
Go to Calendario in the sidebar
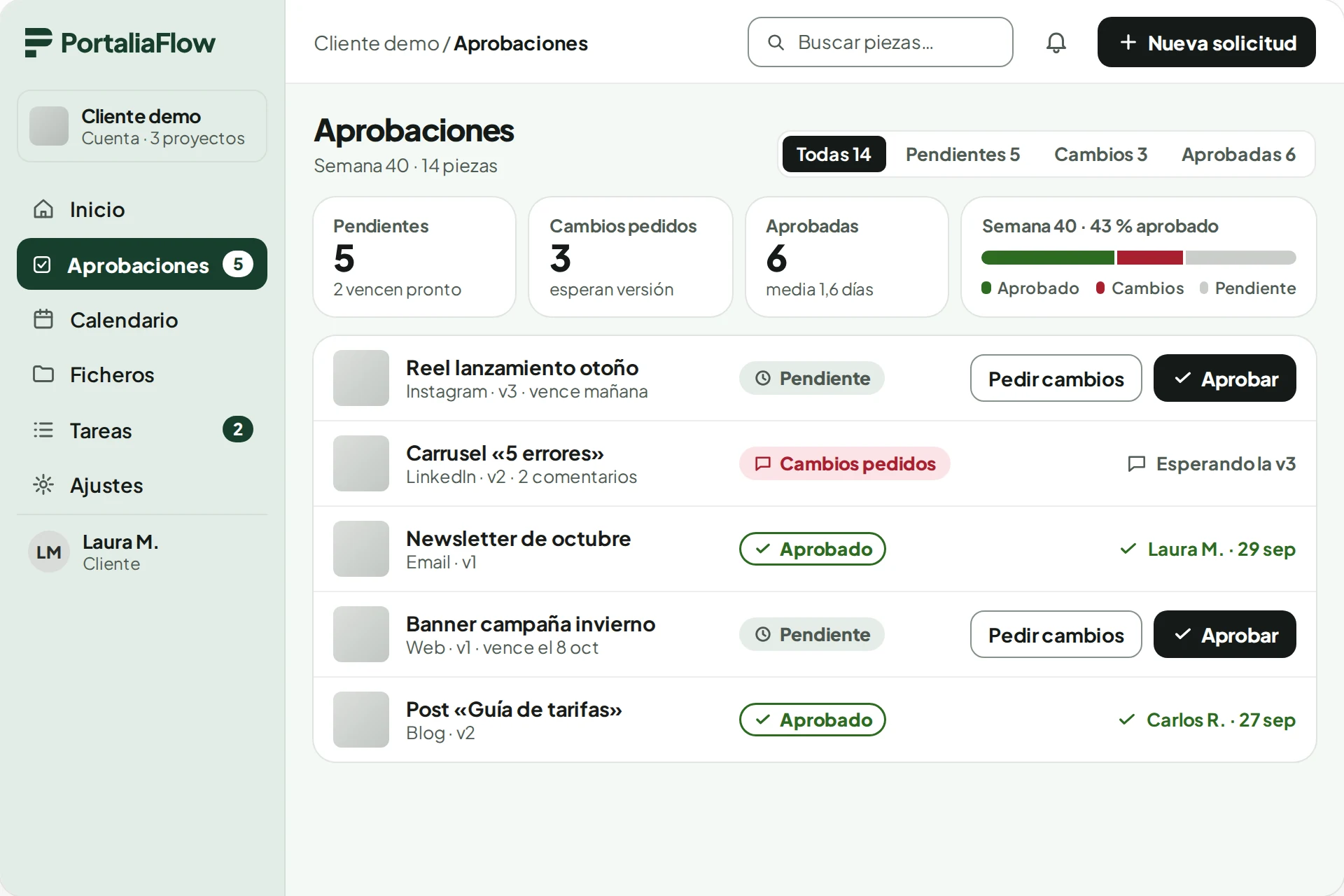click(x=142, y=320)
